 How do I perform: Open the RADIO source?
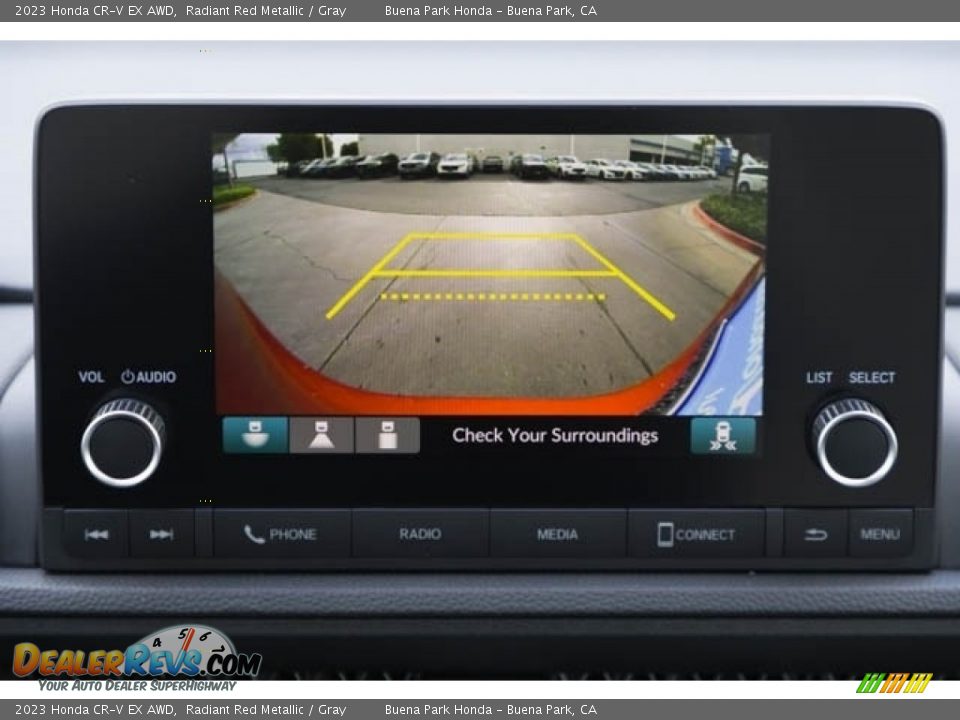pyautogui.click(x=420, y=534)
